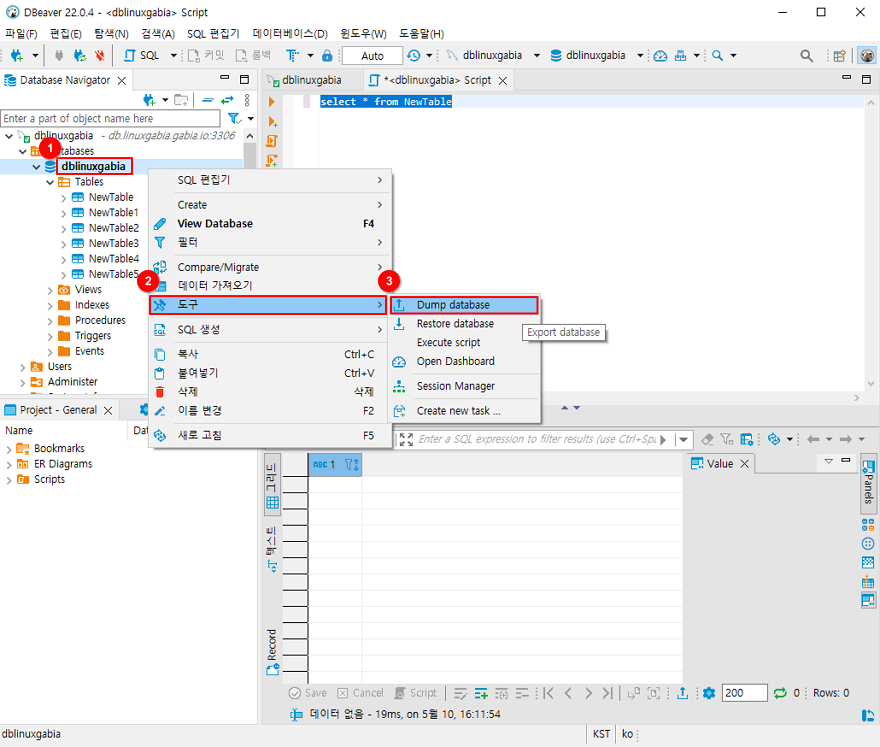
Task: Click DBeaver perspective icon at far right
Action: click(x=867, y=56)
